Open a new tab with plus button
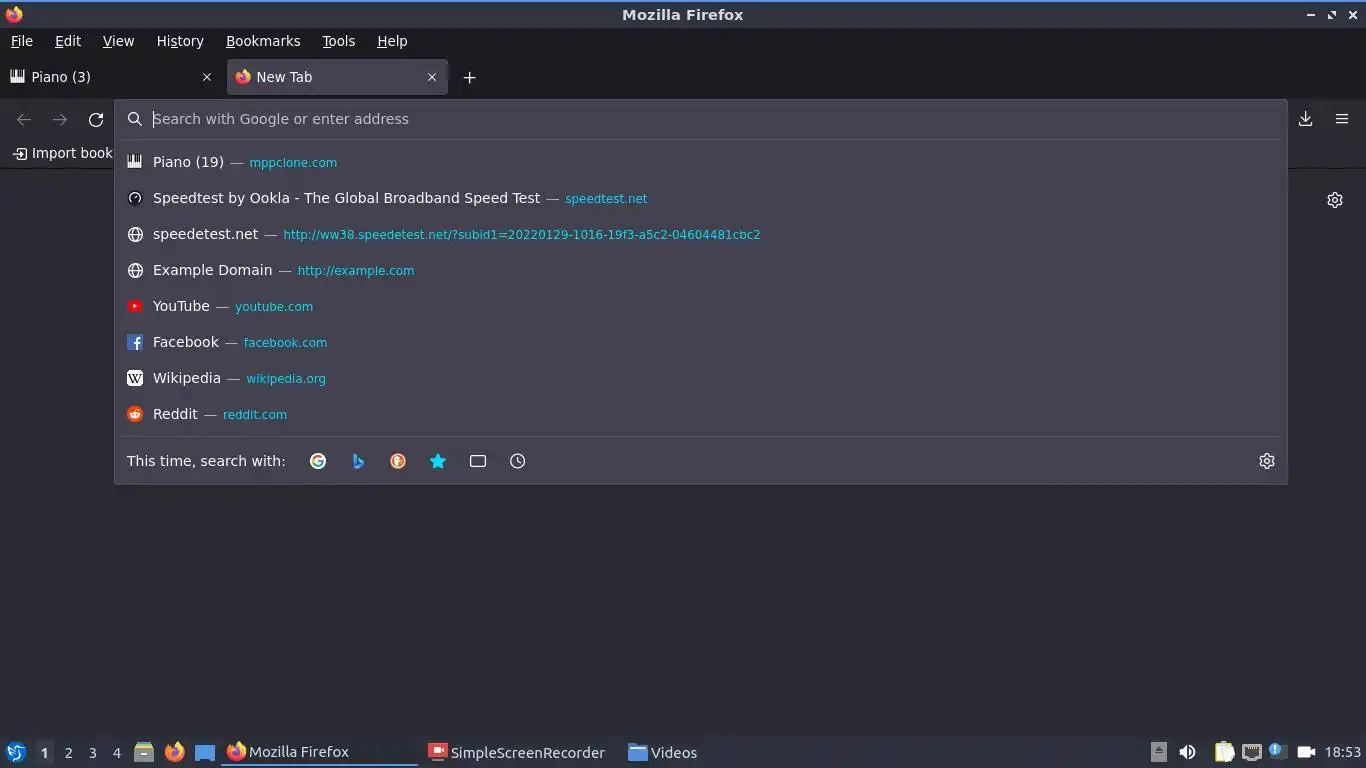The image size is (1366, 768). [x=469, y=77]
